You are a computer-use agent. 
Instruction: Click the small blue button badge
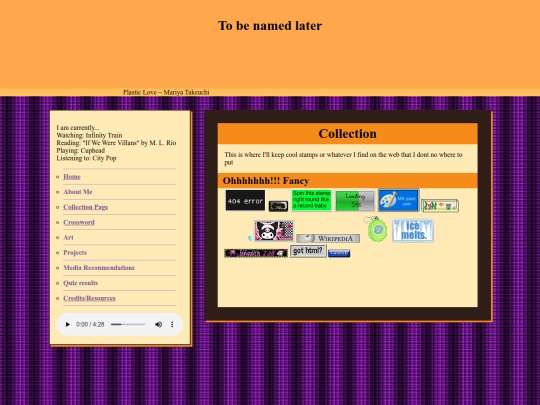(x=339, y=253)
